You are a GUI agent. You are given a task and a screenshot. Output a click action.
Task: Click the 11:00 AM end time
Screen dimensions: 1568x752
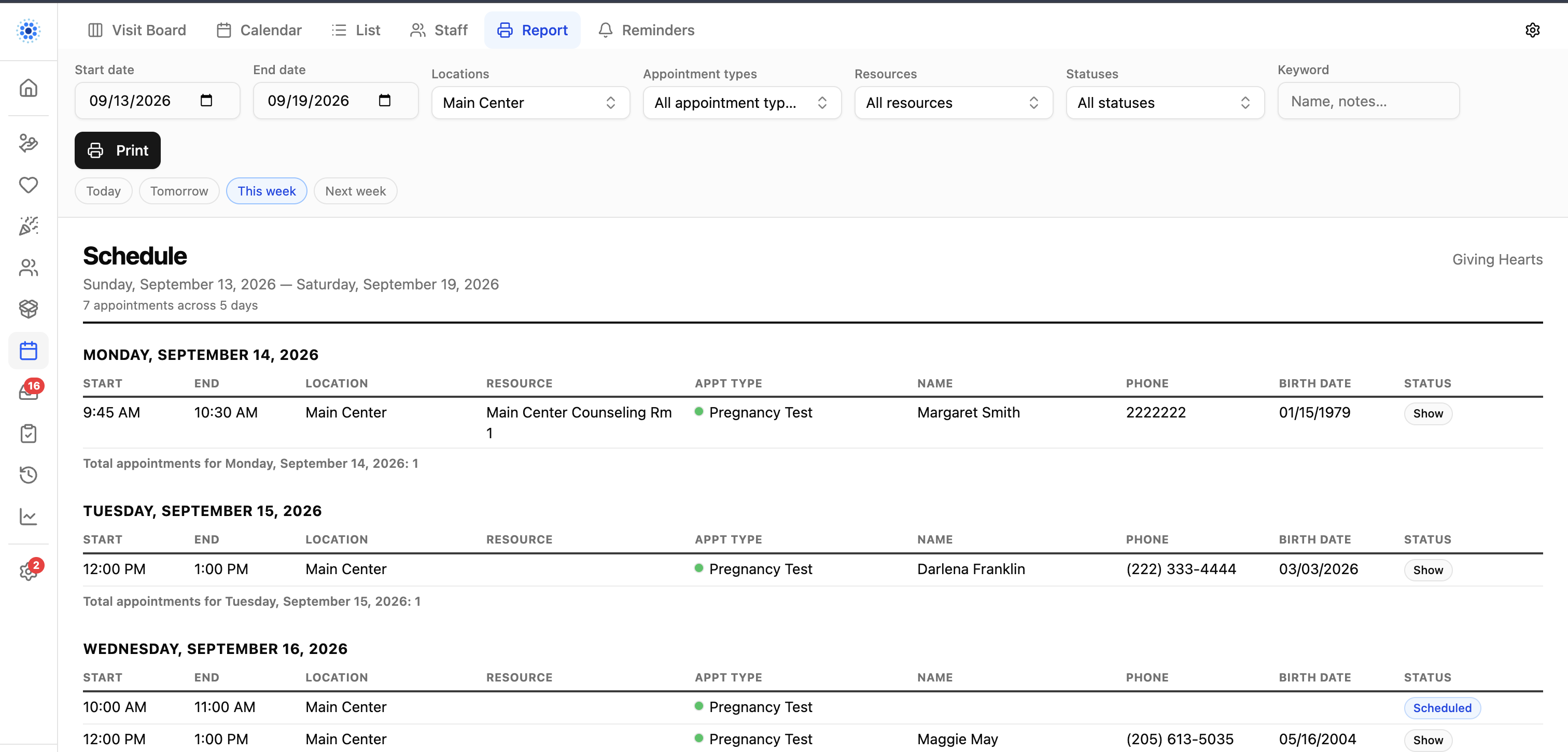[225, 707]
